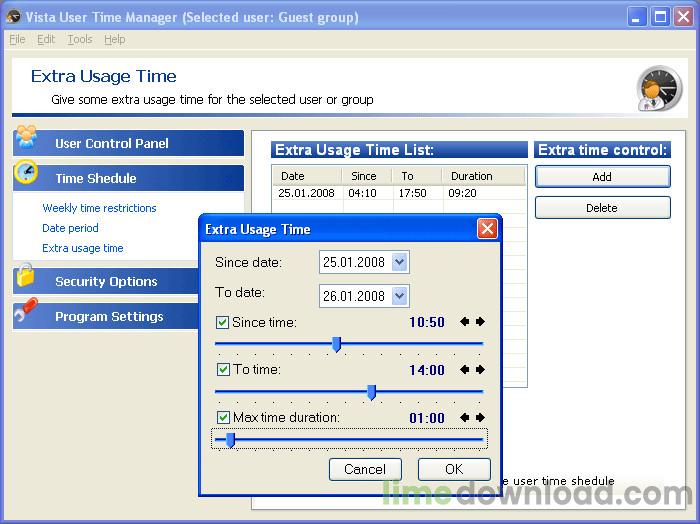The image size is (700, 524).
Task: Click the Time Shedule clock icon
Action: tap(25, 172)
